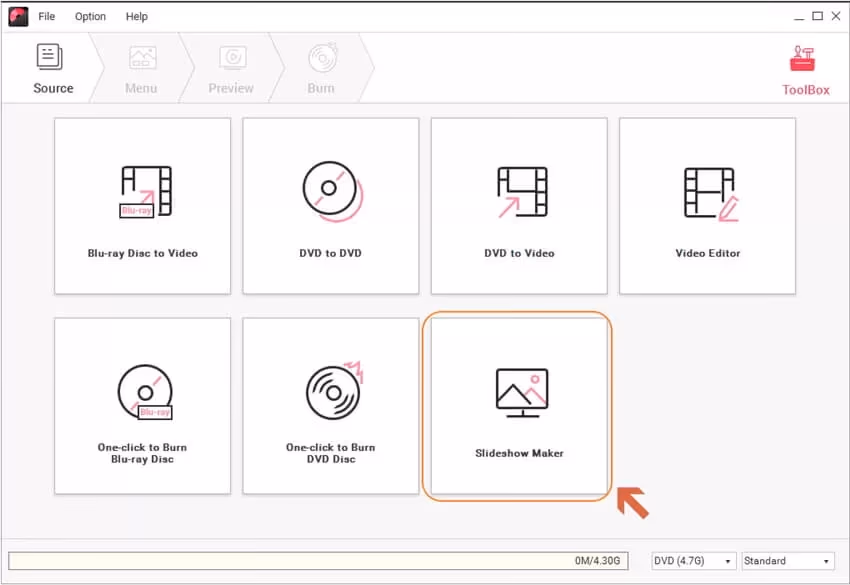The image size is (850, 585).
Task: Click the Burn step icon
Action: click(320, 57)
